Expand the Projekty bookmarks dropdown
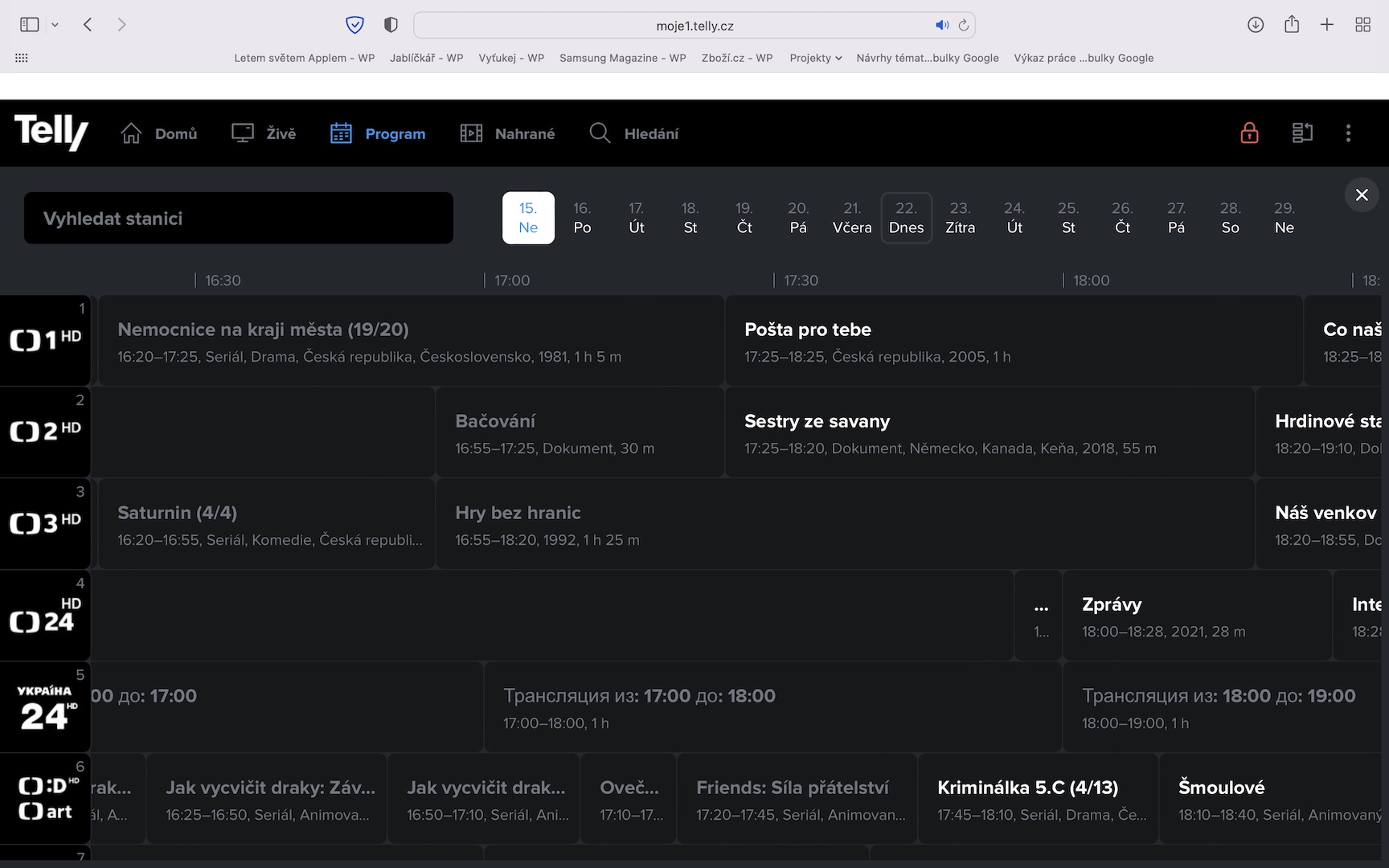Viewport: 1389px width, 868px height. (815, 58)
